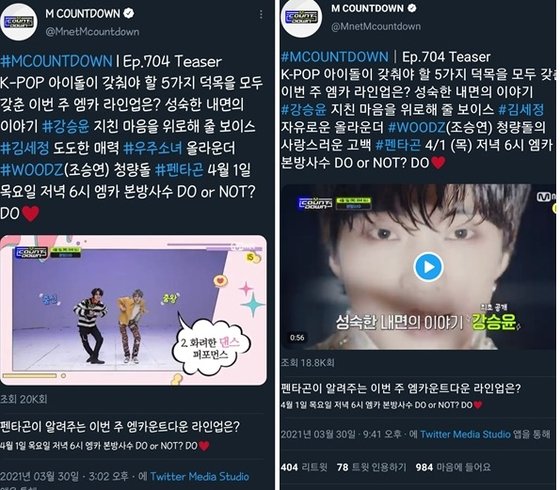Click the Twitter Media Studio link in left tweet

[200, 476]
